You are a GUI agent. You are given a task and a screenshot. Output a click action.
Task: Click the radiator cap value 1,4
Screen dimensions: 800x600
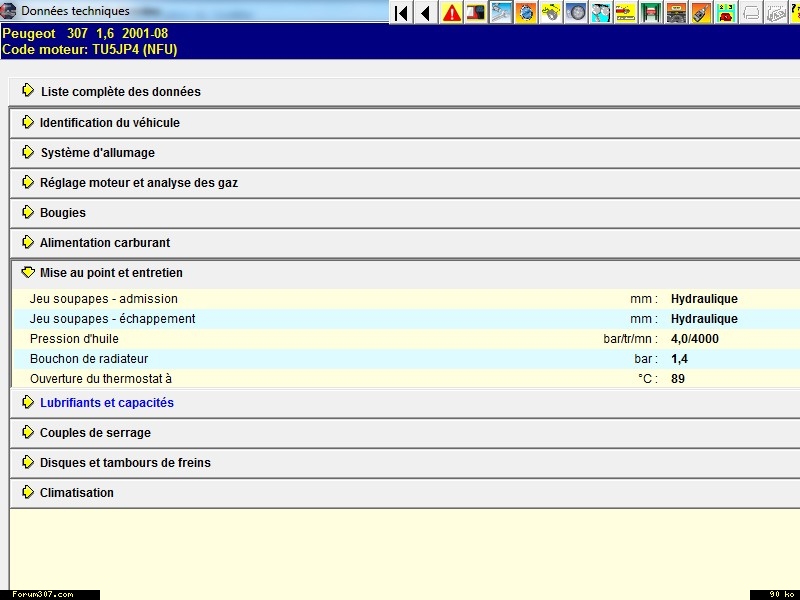point(679,359)
